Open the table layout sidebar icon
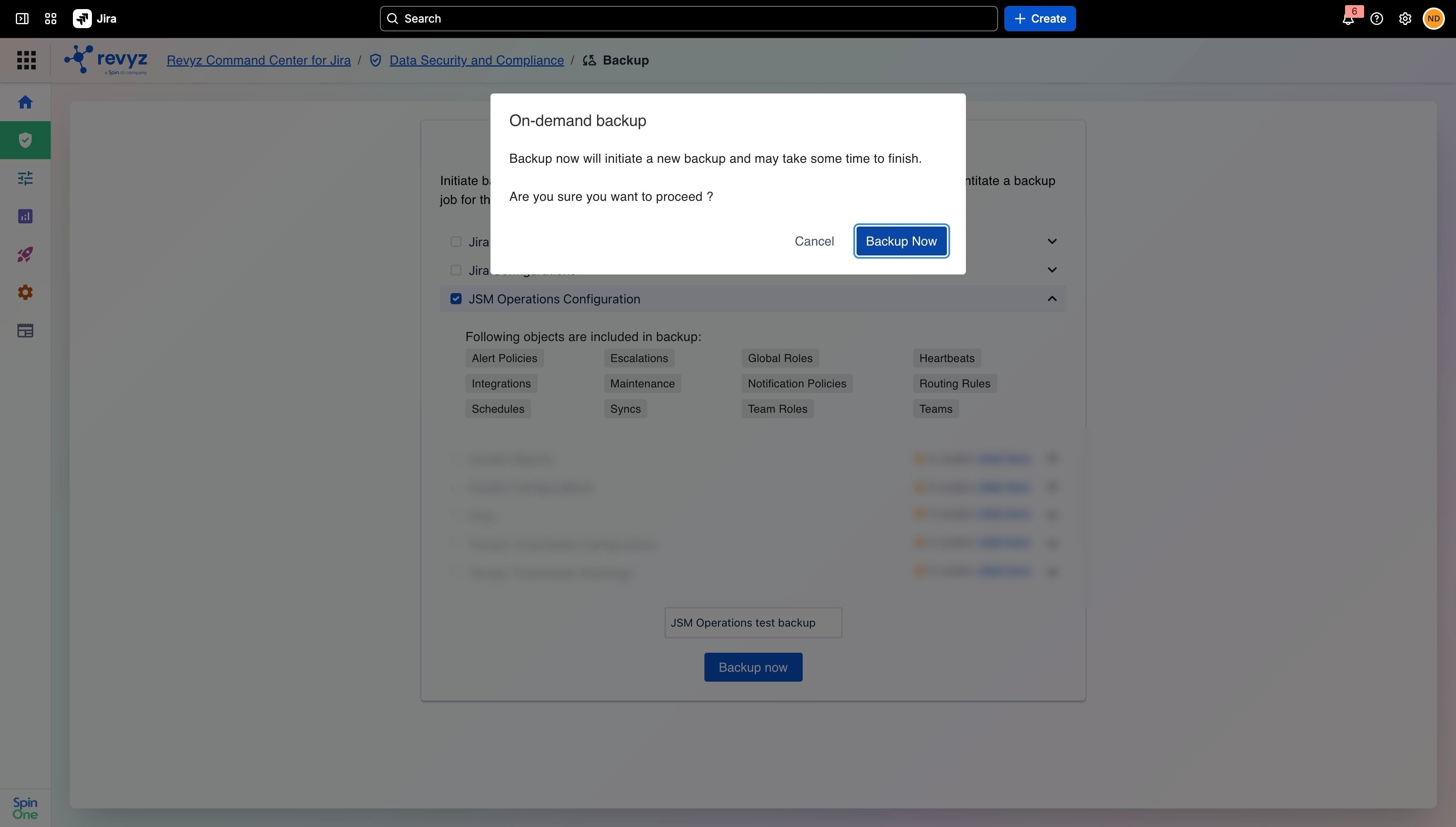This screenshot has width=1456, height=827. pos(25,331)
